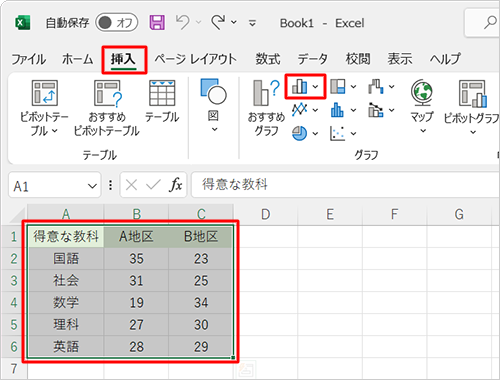The width and height of the screenshot is (500, 380).
Task: Click the B地区 header cell
Action: [201, 236]
